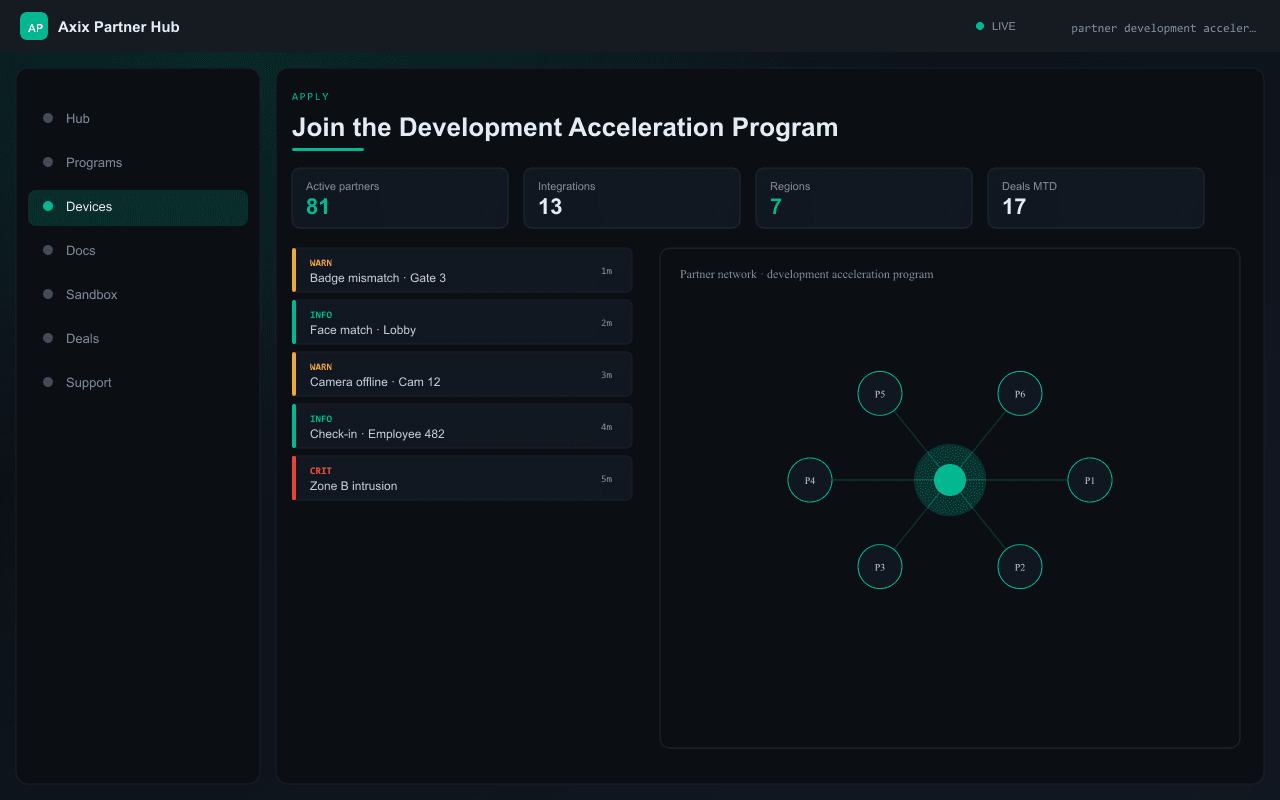
Task: Click the APPLY label above the heading
Action: point(311,97)
